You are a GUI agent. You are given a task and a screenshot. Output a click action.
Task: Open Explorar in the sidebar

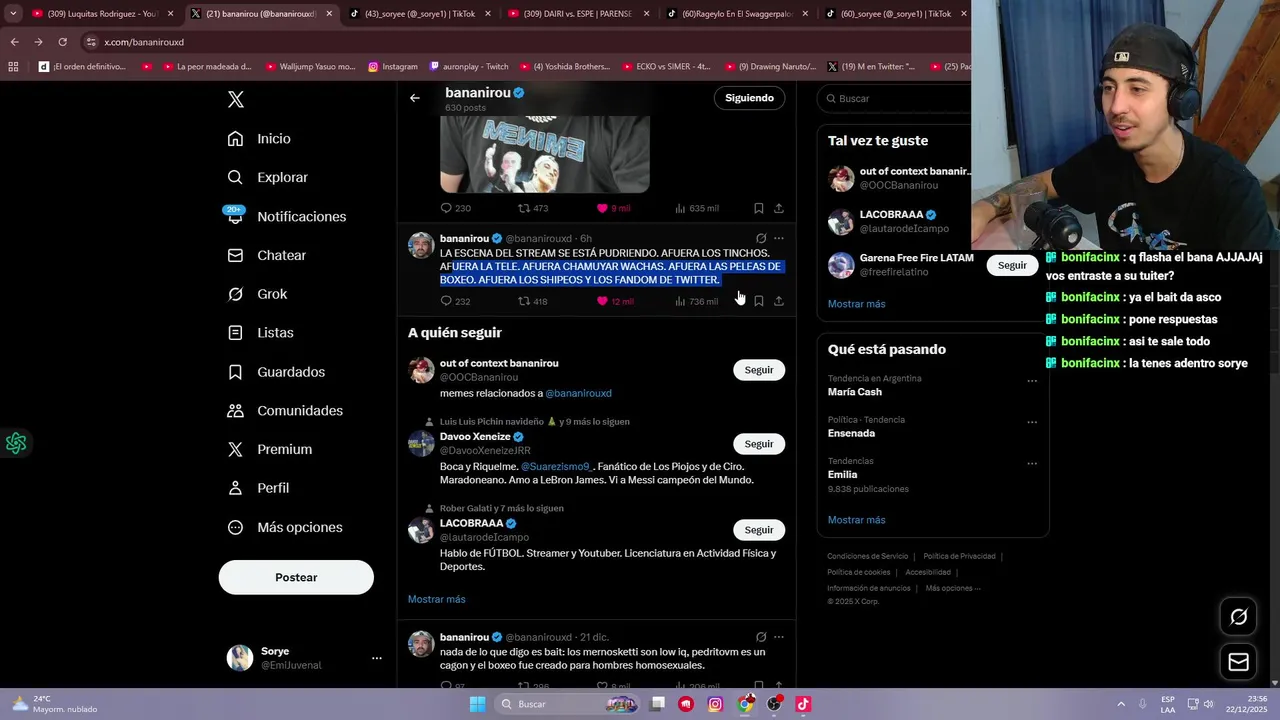[x=267, y=177]
